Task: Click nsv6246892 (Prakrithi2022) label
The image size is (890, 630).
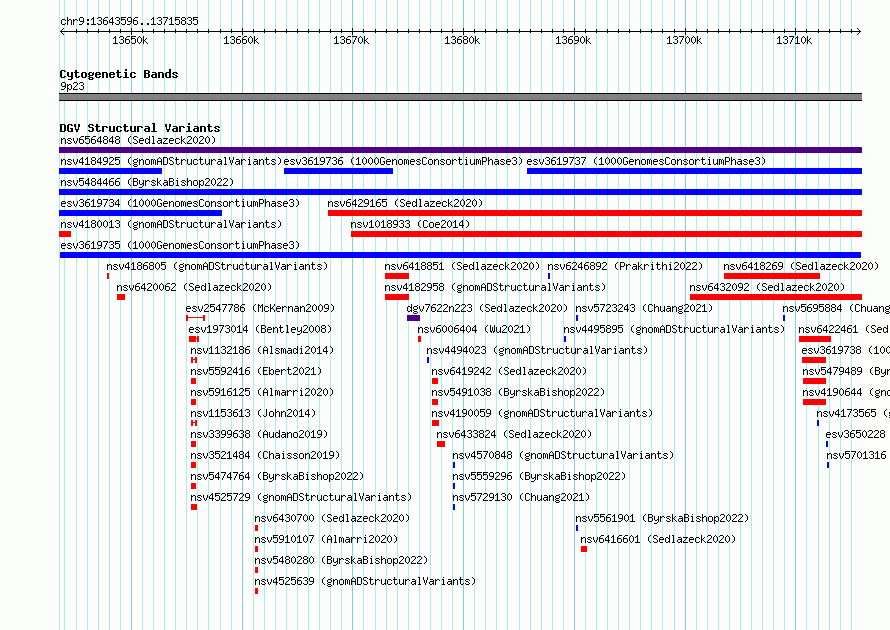Action: pos(625,266)
